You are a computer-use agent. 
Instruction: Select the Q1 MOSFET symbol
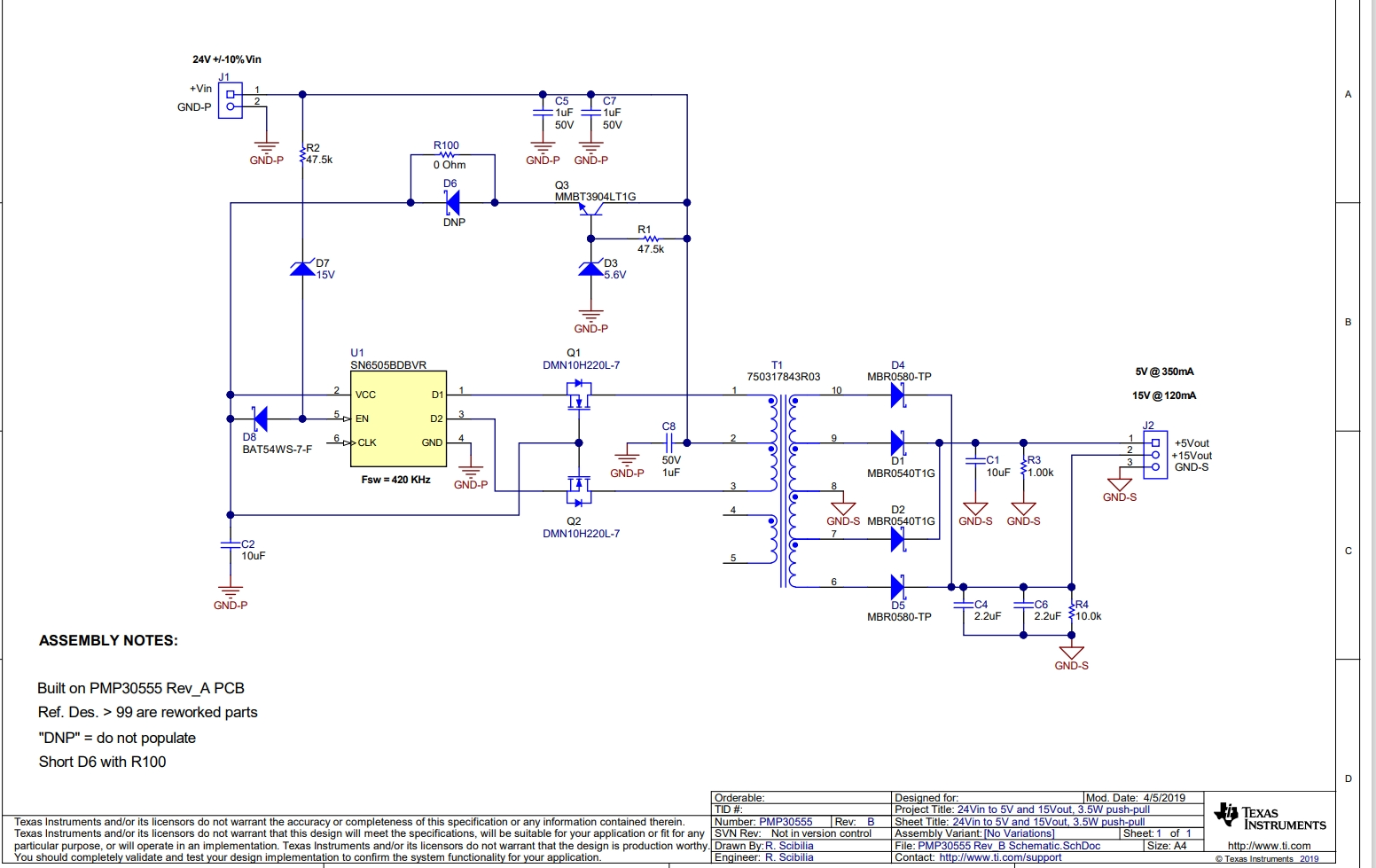coord(578,395)
